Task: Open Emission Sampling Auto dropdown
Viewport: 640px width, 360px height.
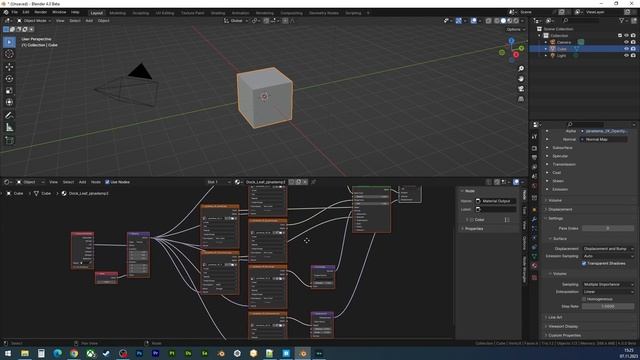Action: (x=608, y=256)
